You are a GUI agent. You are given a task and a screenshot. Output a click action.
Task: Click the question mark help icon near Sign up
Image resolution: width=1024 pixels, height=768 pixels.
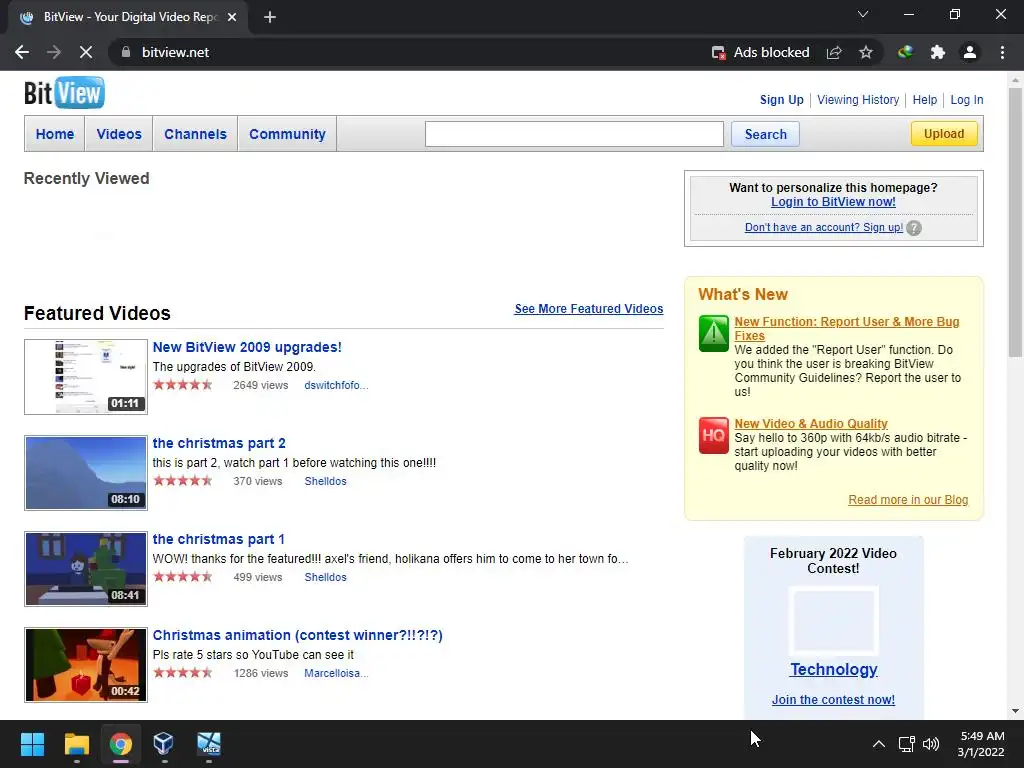(x=914, y=228)
